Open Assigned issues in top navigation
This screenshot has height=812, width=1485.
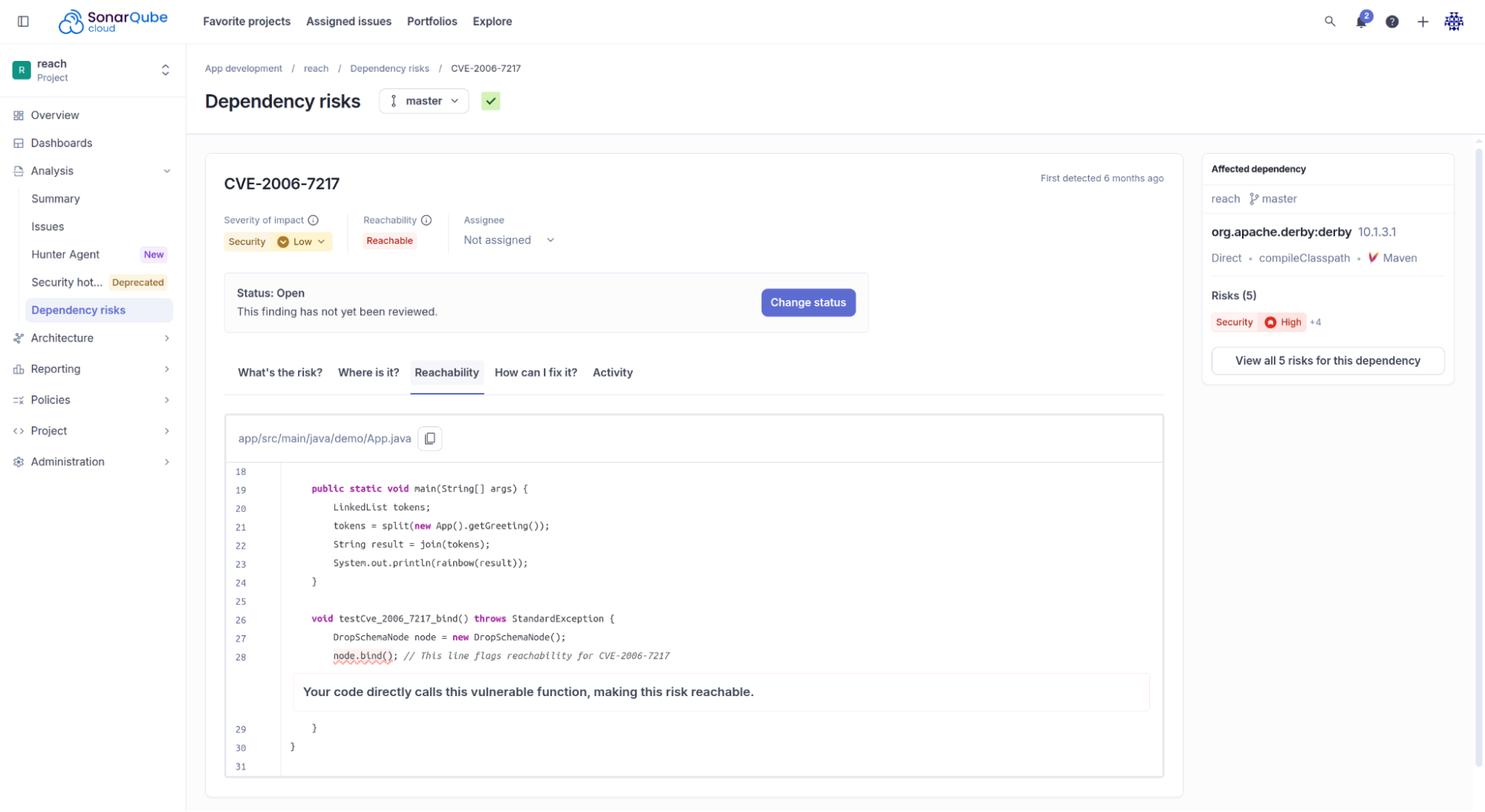point(348,22)
